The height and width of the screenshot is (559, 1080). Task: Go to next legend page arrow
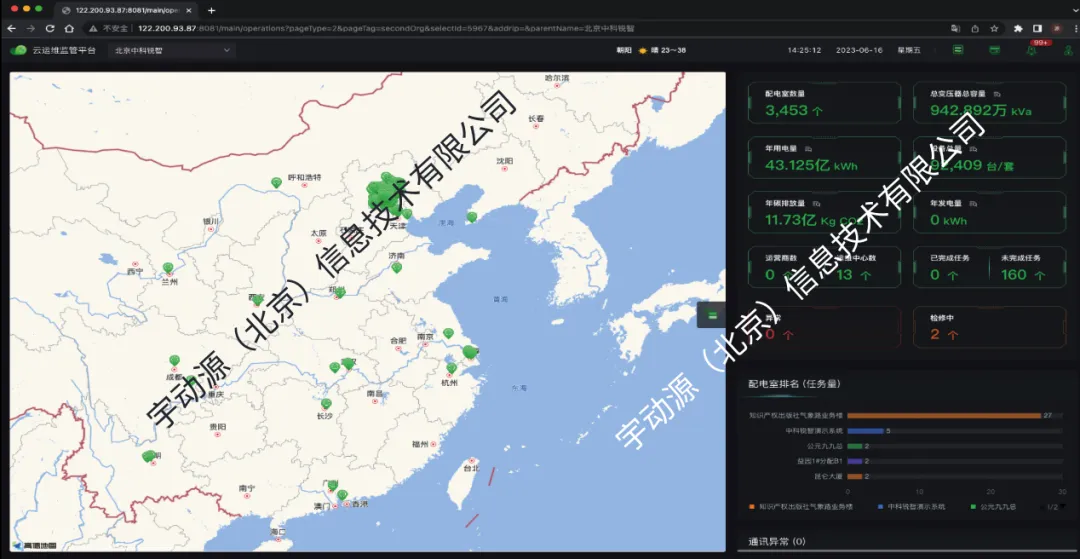pyautogui.click(x=1062, y=507)
